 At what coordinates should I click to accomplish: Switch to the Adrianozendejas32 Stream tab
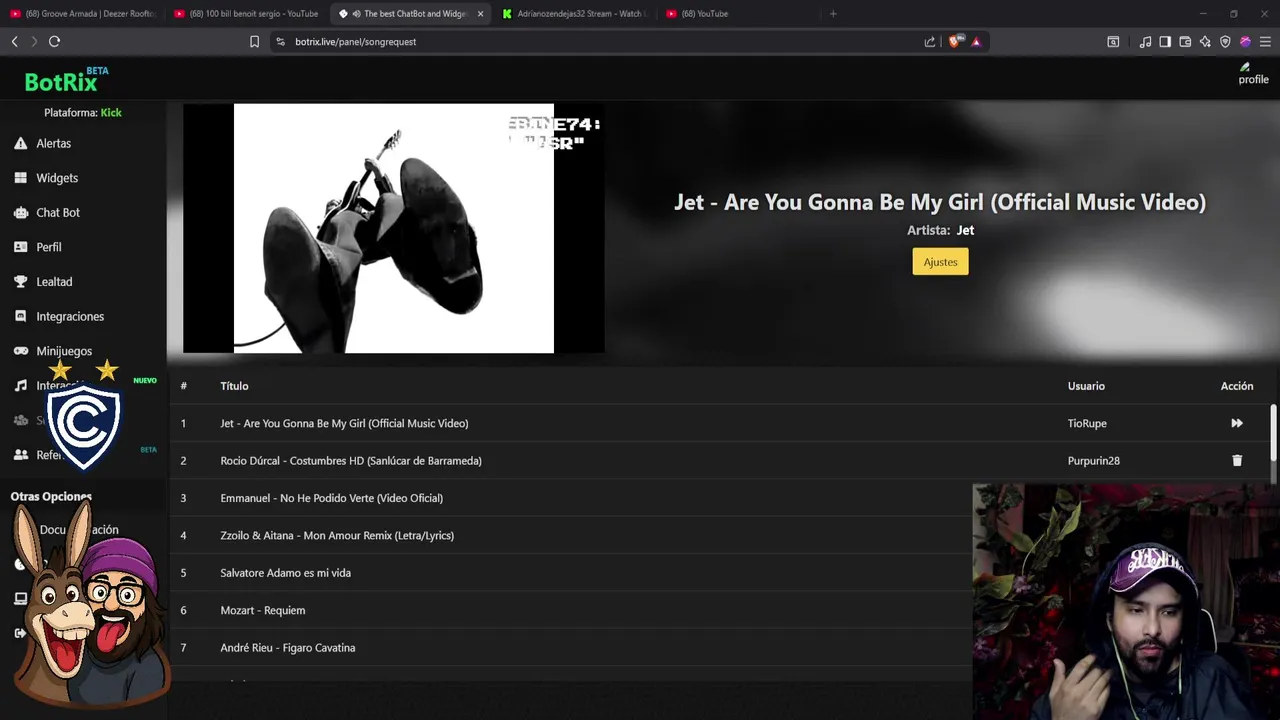(x=575, y=14)
